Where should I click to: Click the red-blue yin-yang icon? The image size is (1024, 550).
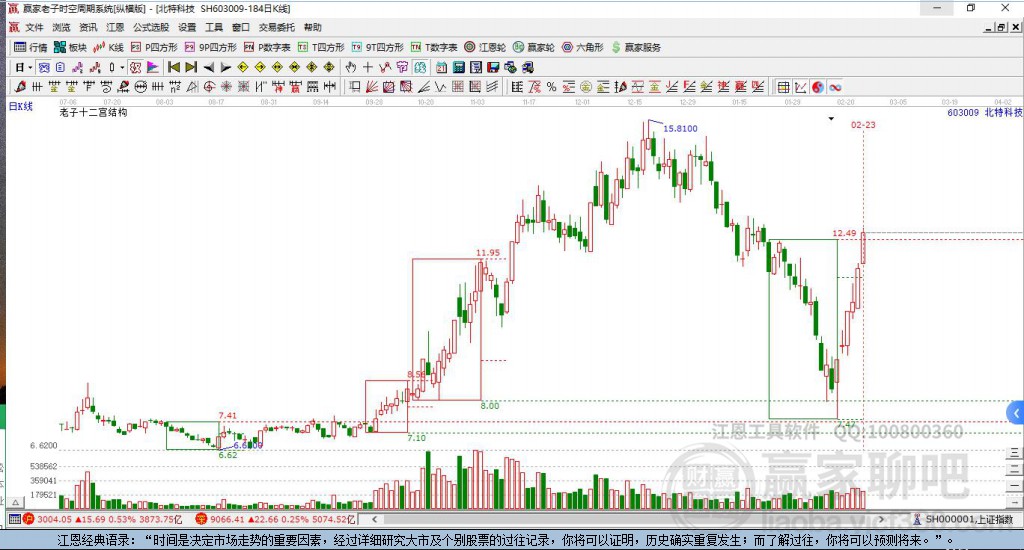click(x=818, y=87)
